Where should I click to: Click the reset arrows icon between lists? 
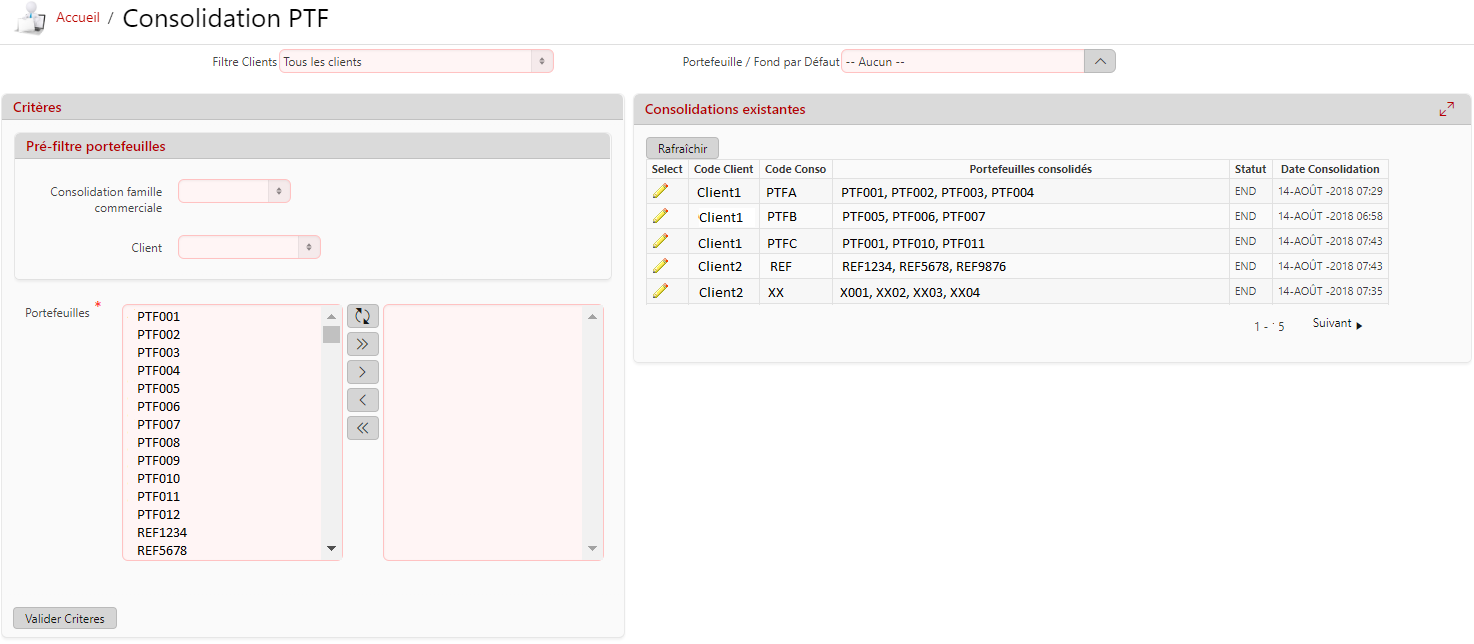coord(362,316)
